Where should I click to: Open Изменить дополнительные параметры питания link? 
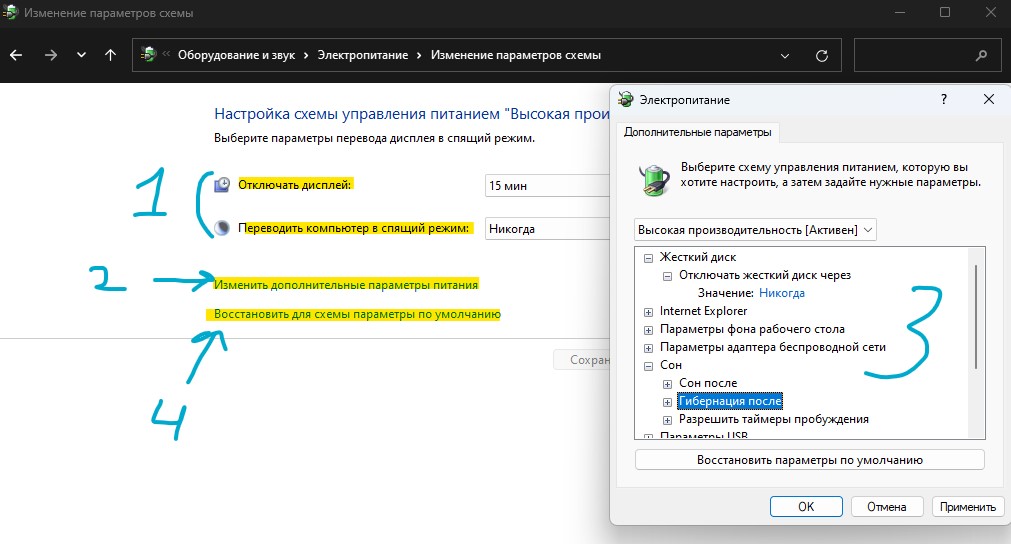point(346,285)
